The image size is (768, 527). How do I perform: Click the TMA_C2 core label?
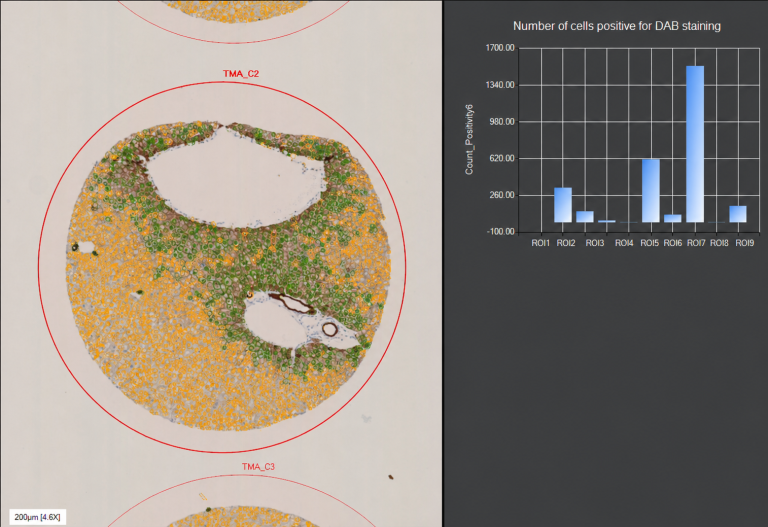(241, 74)
